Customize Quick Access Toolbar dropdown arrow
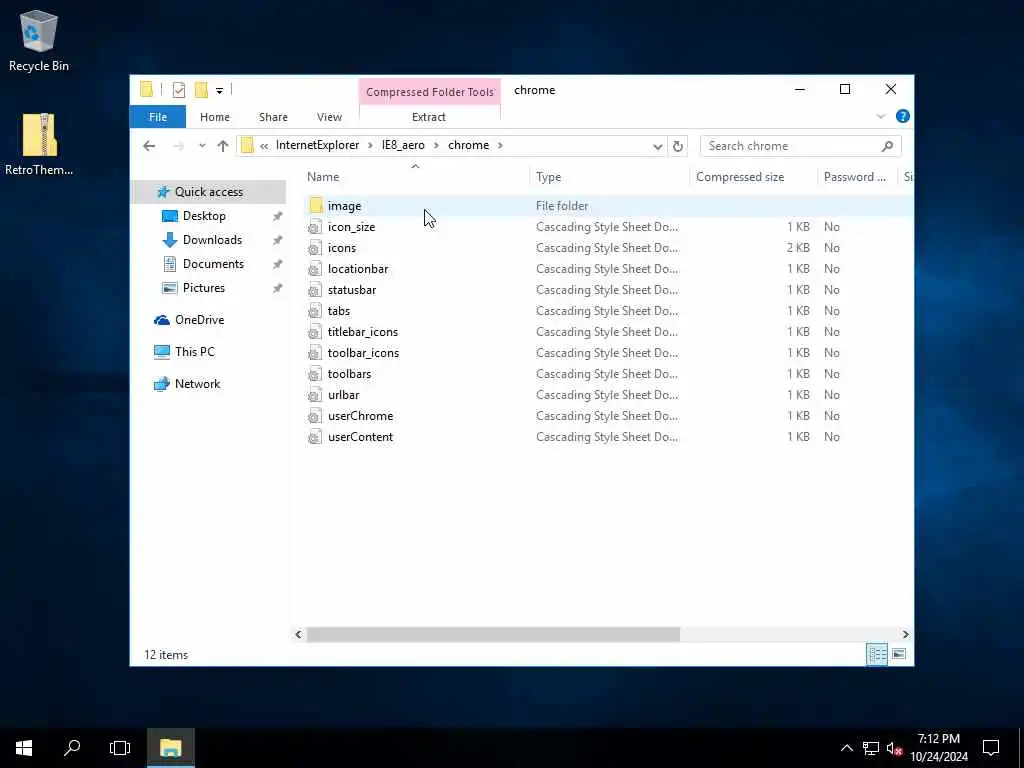The height and width of the screenshot is (768, 1024). (219, 91)
